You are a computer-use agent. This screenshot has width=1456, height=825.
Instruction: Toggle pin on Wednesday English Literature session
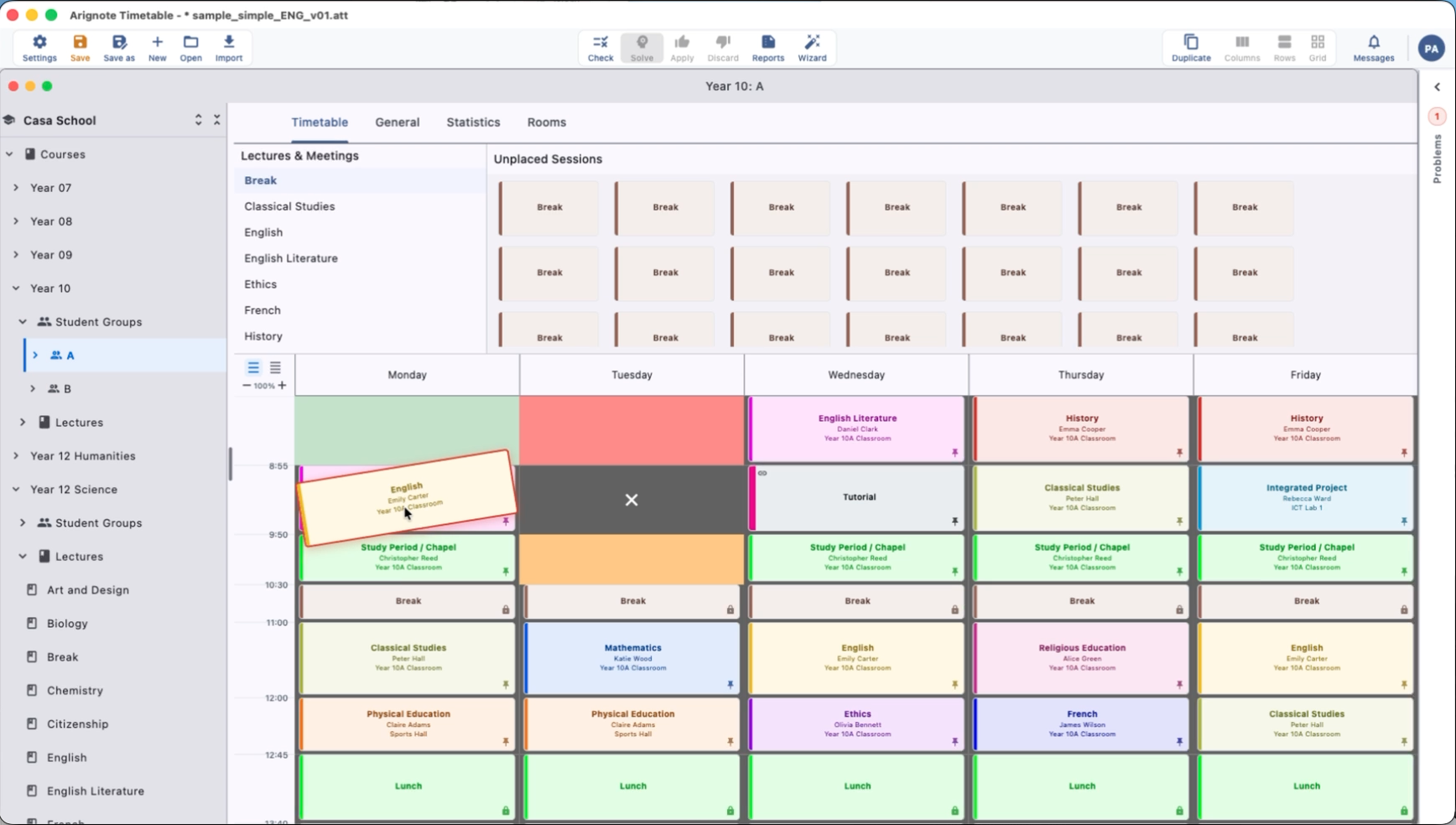pyautogui.click(x=954, y=453)
